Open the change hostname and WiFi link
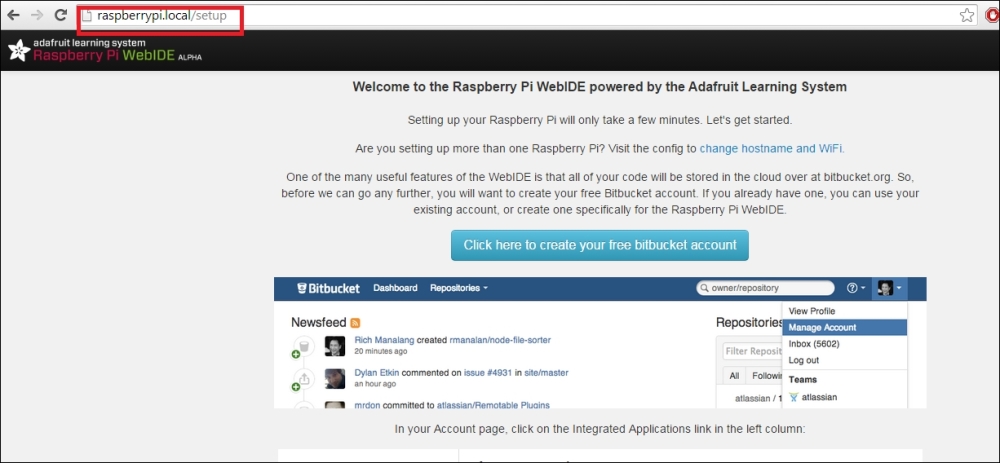1000x463 pixels. [x=772, y=149]
